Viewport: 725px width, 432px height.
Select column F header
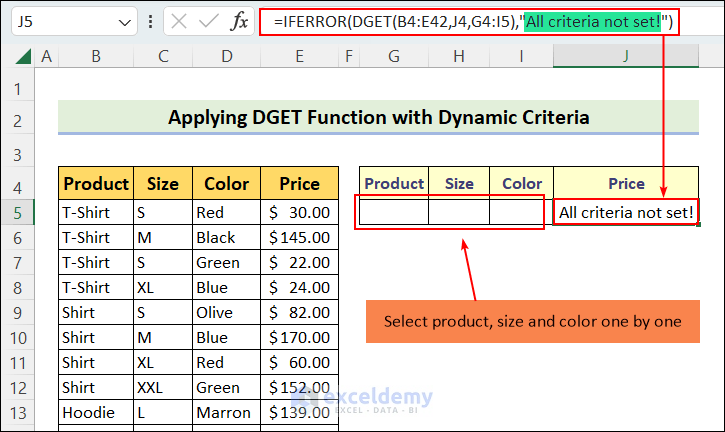click(349, 56)
